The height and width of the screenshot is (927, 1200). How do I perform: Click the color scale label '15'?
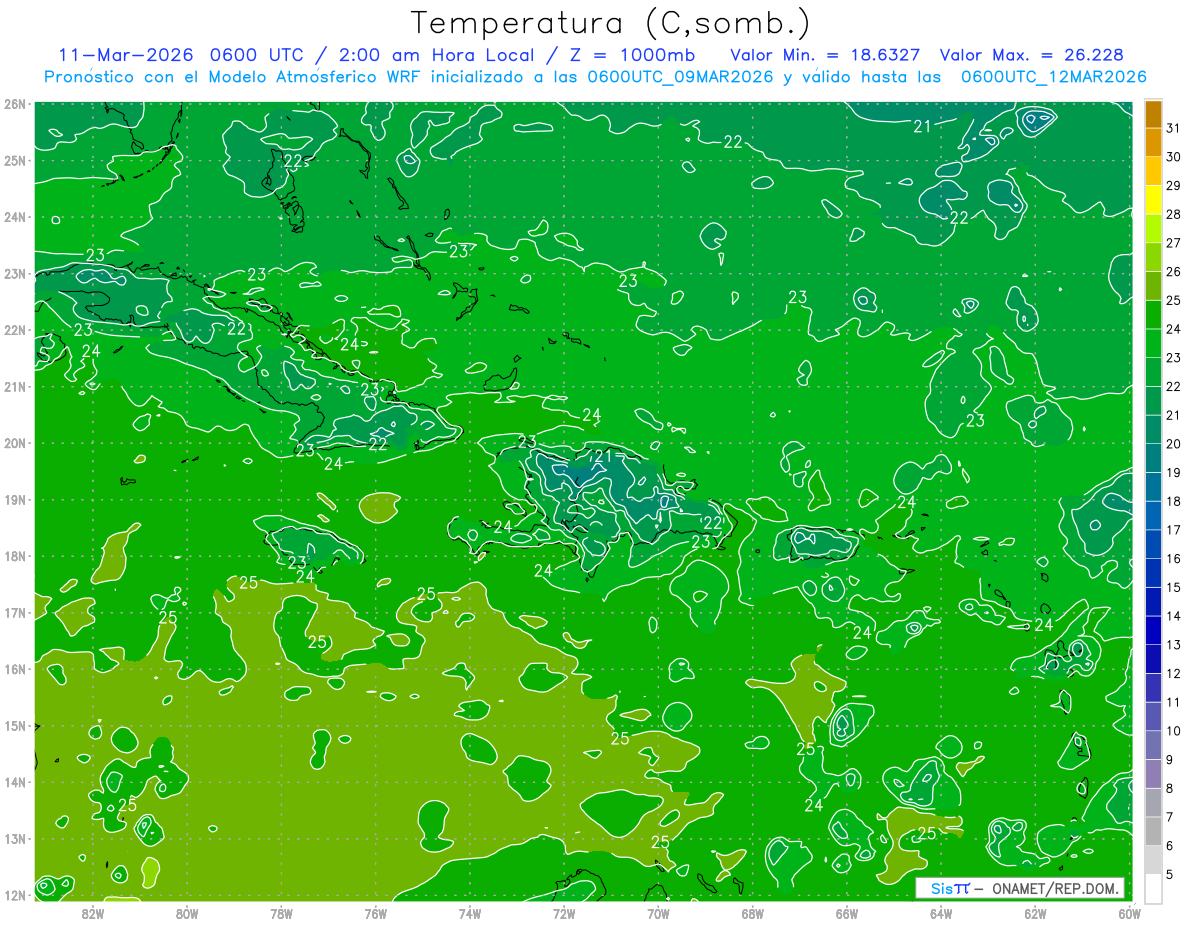click(x=1173, y=588)
